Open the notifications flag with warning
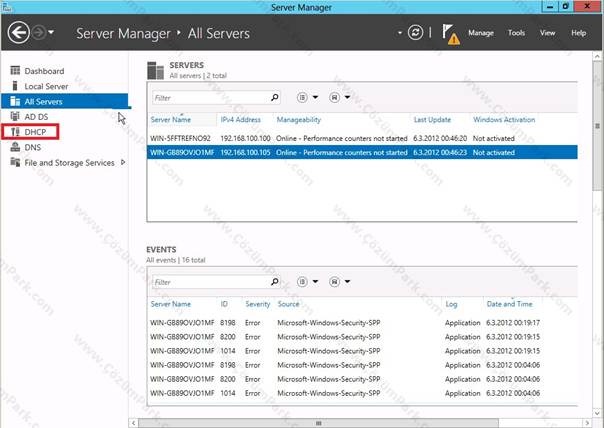 [x=450, y=34]
